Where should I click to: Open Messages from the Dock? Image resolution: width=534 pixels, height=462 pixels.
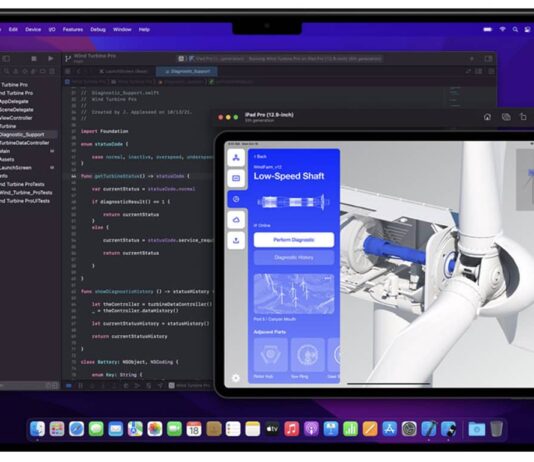[x=96, y=429]
